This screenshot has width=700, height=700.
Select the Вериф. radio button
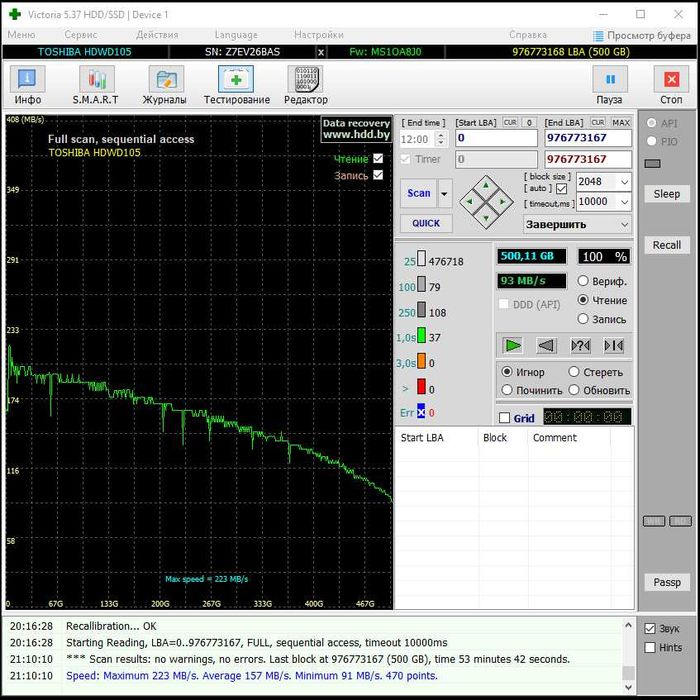point(584,282)
